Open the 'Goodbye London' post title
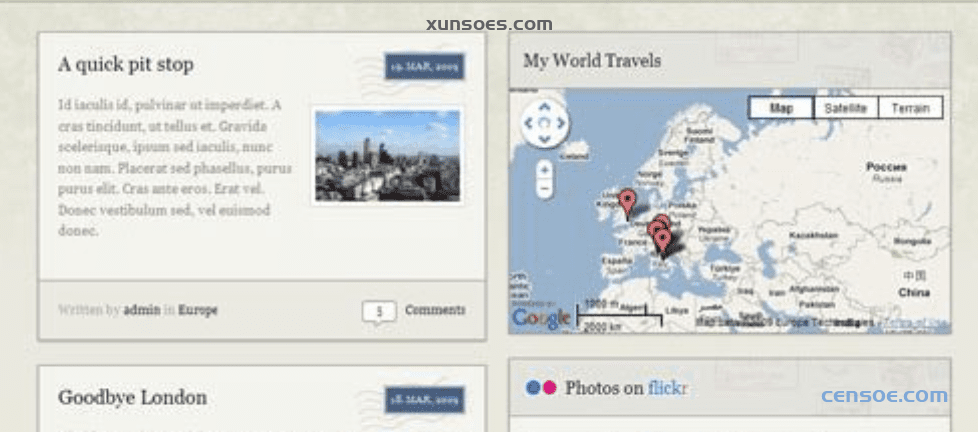 tap(132, 397)
